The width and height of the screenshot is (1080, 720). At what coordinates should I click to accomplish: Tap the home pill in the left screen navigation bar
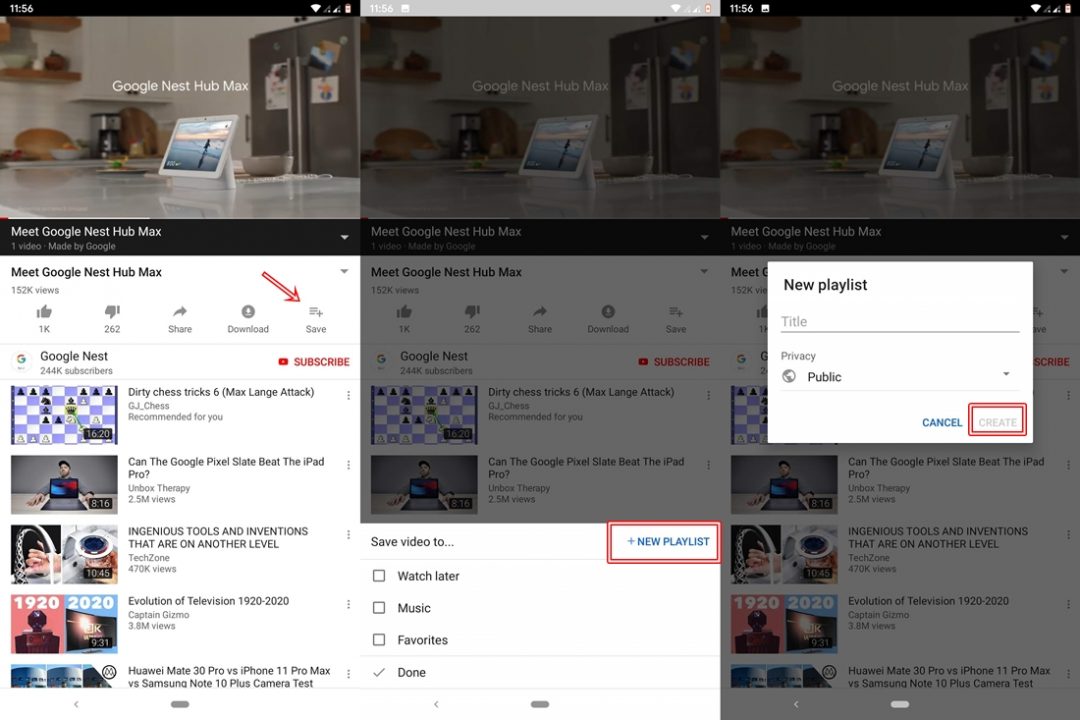180,704
